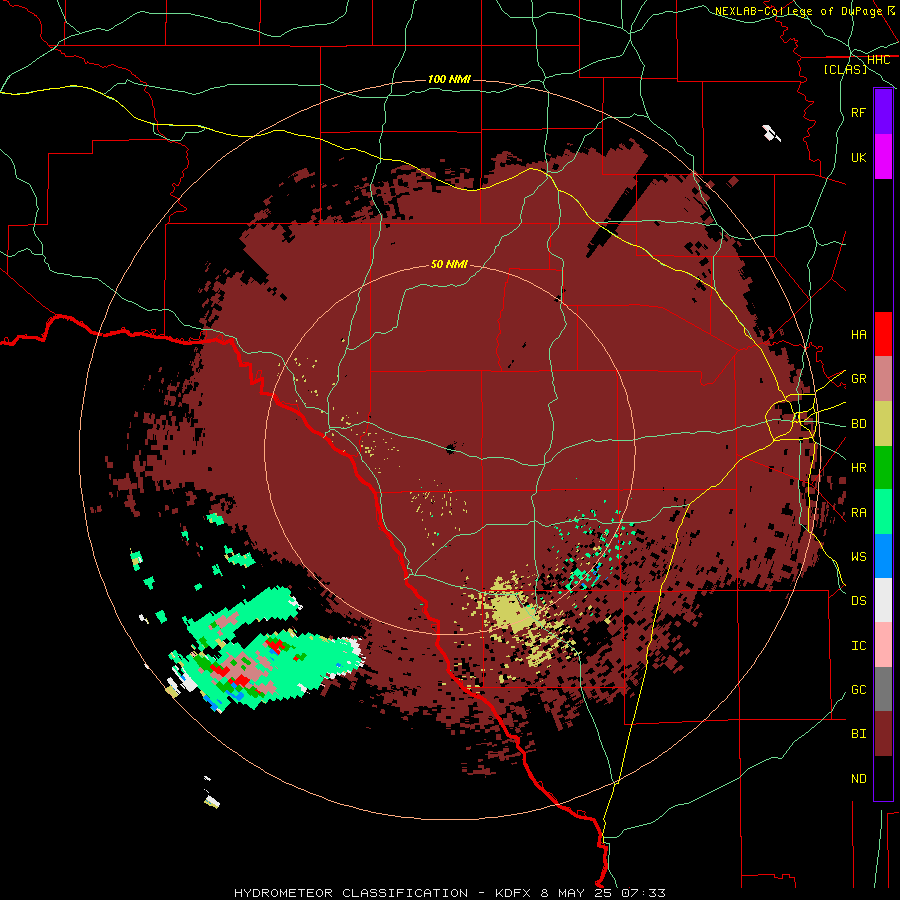
Task: Click the dark red BI legend swatch
Action: coord(883,734)
